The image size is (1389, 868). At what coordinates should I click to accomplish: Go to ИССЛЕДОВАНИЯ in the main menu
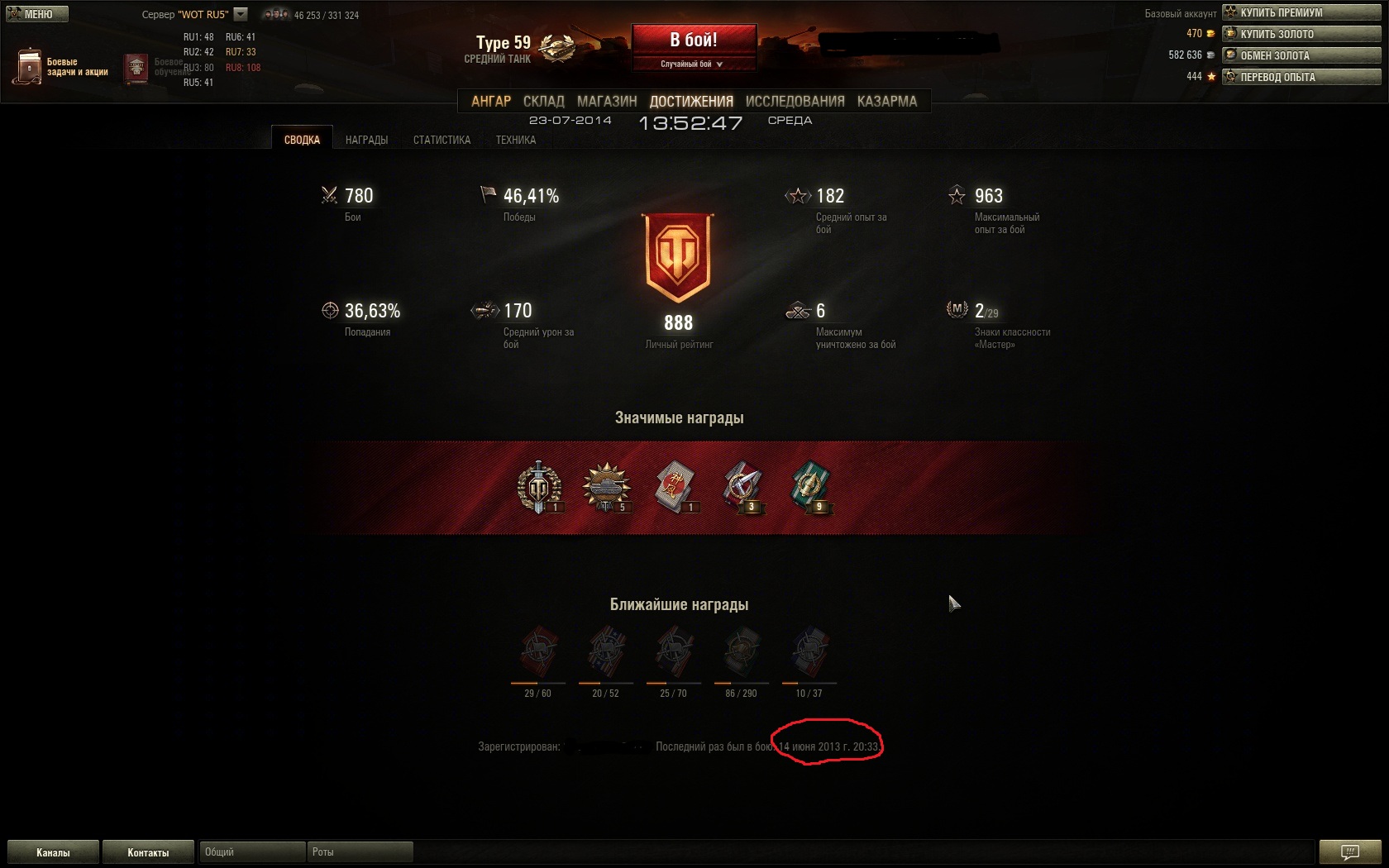point(795,101)
